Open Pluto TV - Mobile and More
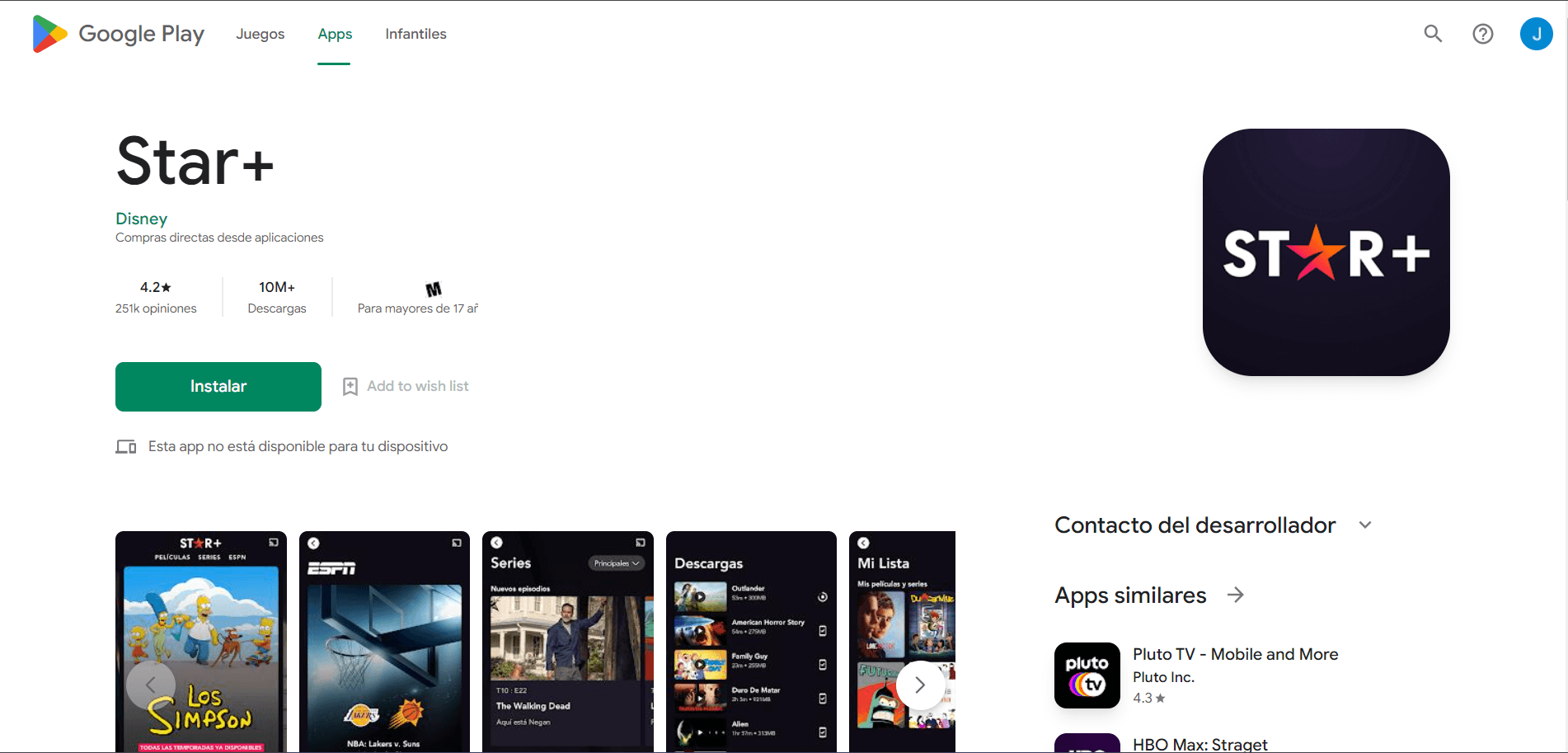This screenshot has height=753, width=1568. pyautogui.click(x=1235, y=654)
